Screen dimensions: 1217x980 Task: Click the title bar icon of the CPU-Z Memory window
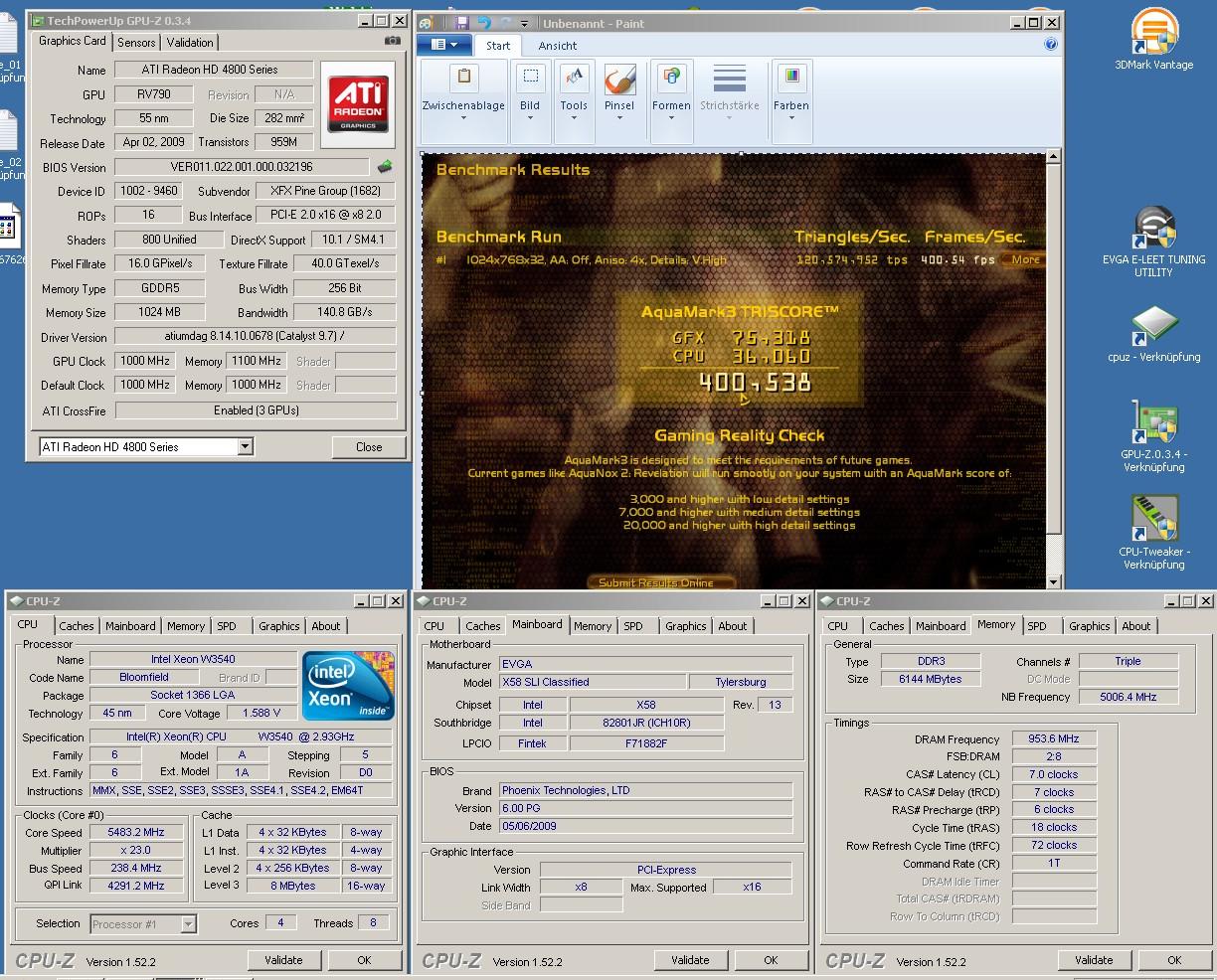point(827,601)
